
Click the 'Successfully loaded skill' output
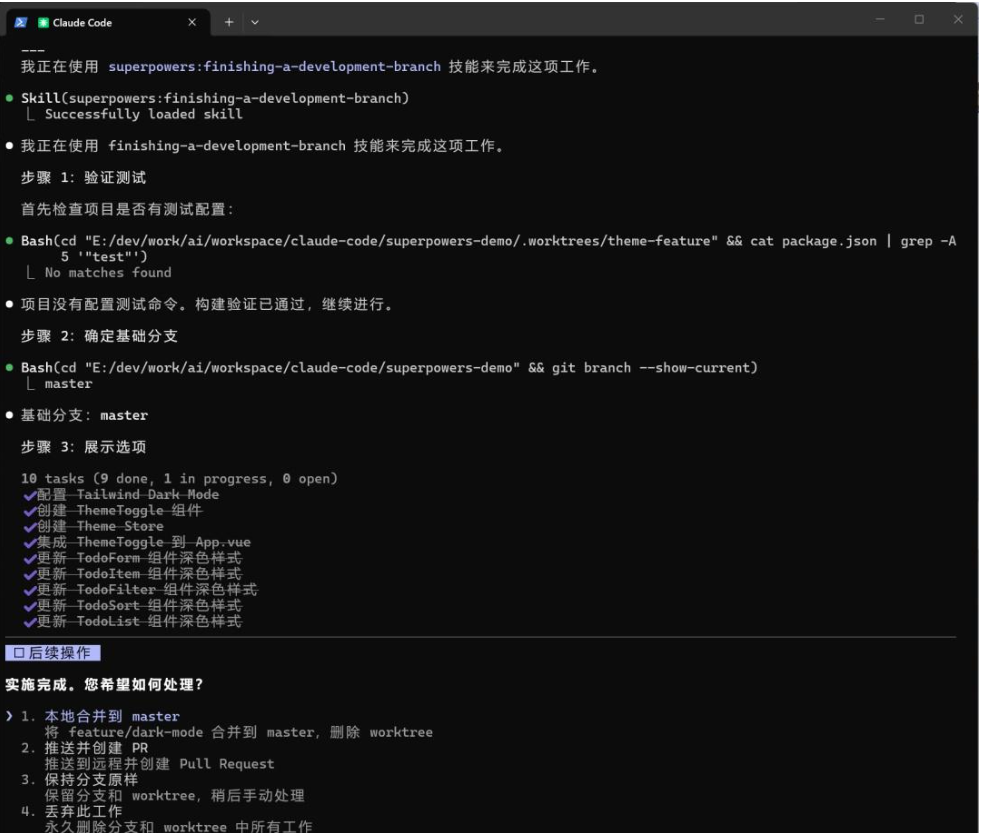click(143, 114)
